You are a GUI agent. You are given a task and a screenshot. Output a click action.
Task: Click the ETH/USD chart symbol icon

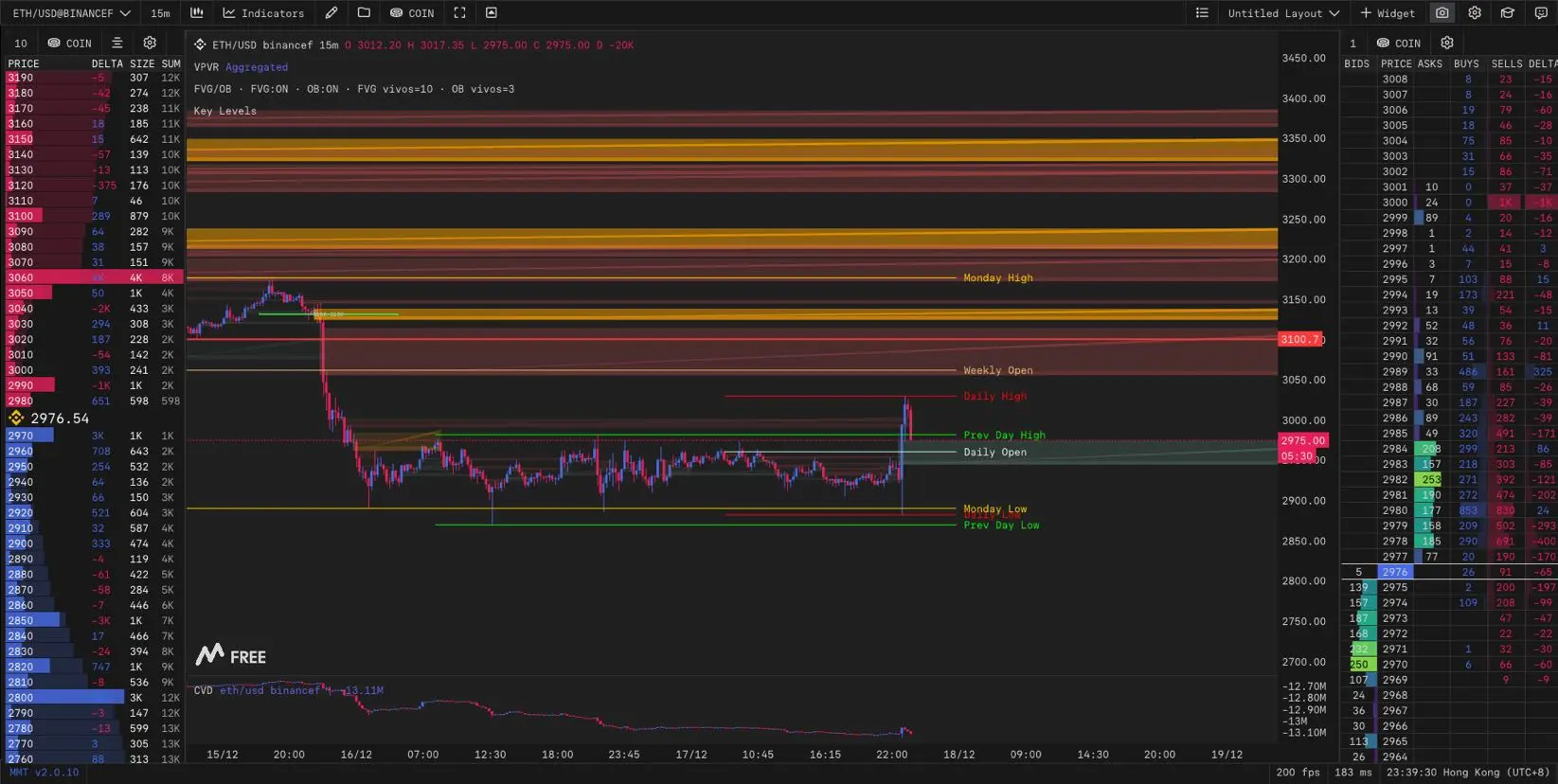[200, 45]
